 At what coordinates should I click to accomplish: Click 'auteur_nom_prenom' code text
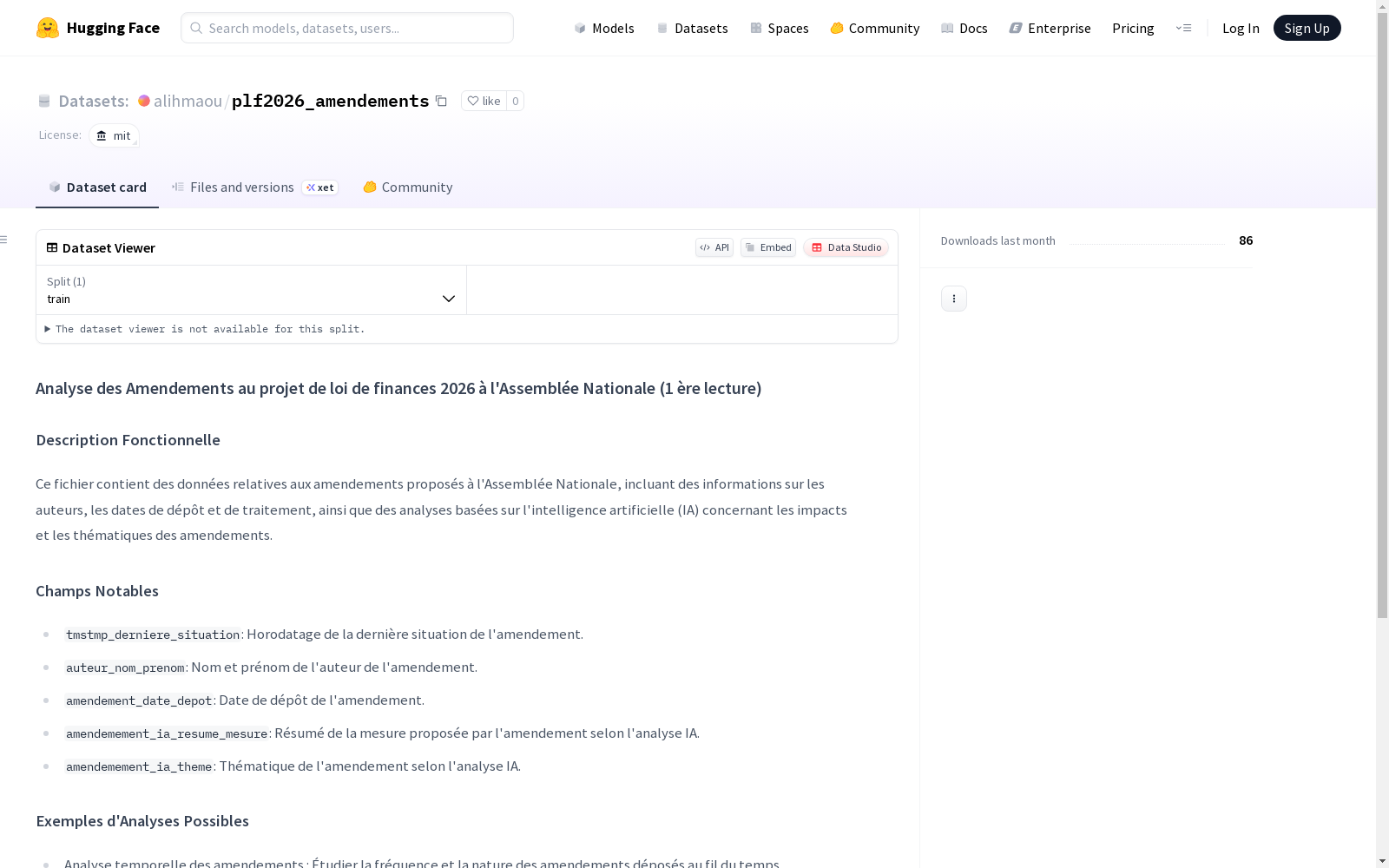125,667
